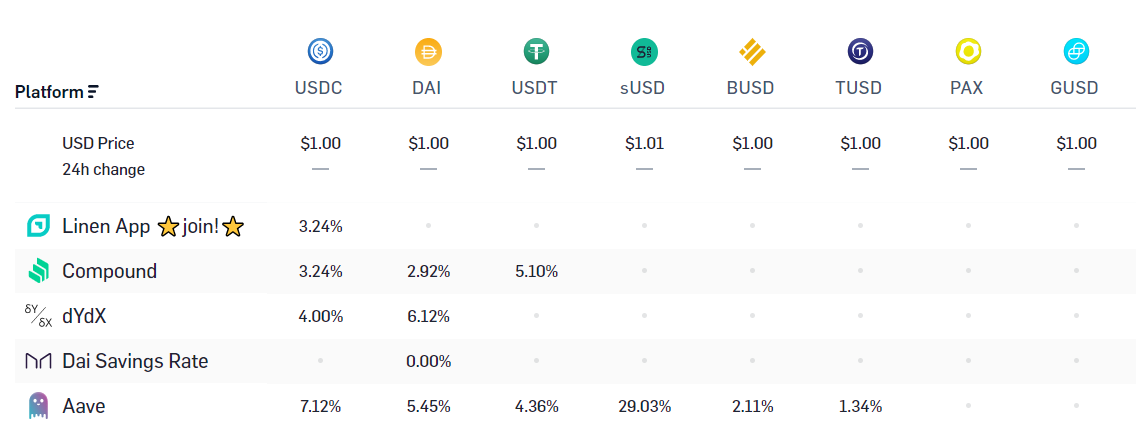Click the GUSD coin icon
The width and height of the screenshot is (1136, 427).
[x=1076, y=51]
